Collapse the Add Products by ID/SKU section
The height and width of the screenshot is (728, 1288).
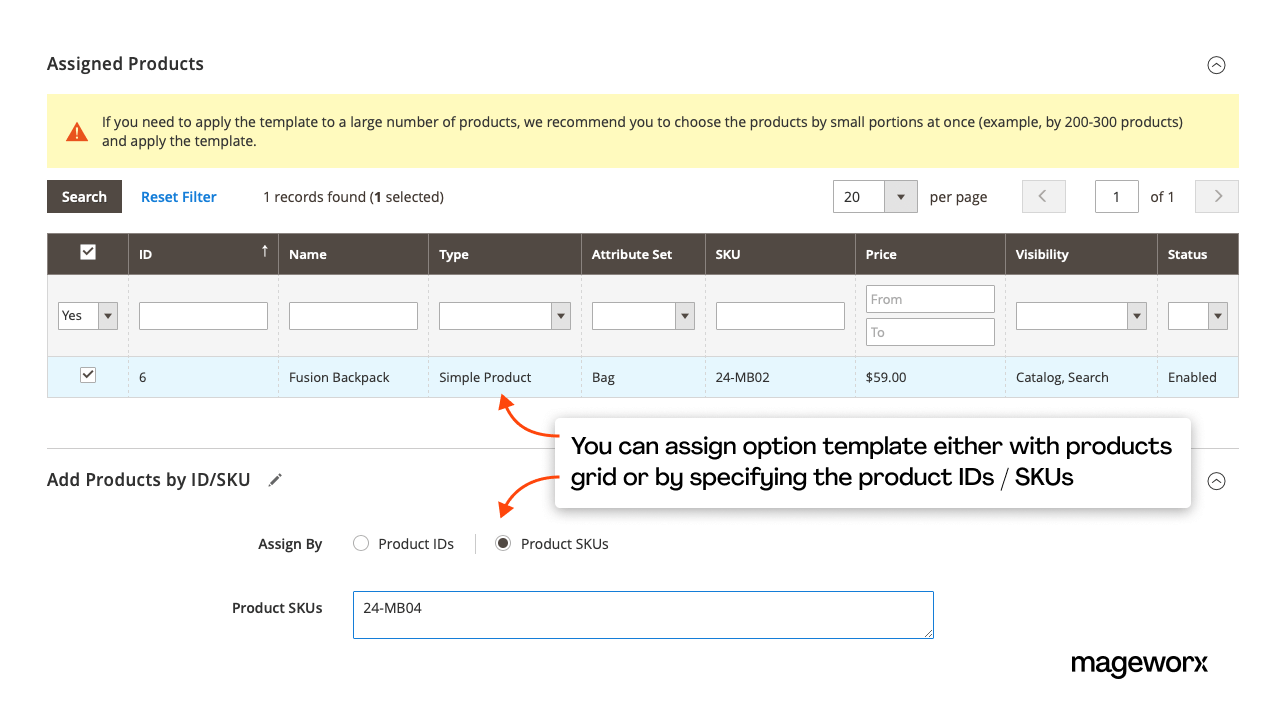[x=1216, y=481]
